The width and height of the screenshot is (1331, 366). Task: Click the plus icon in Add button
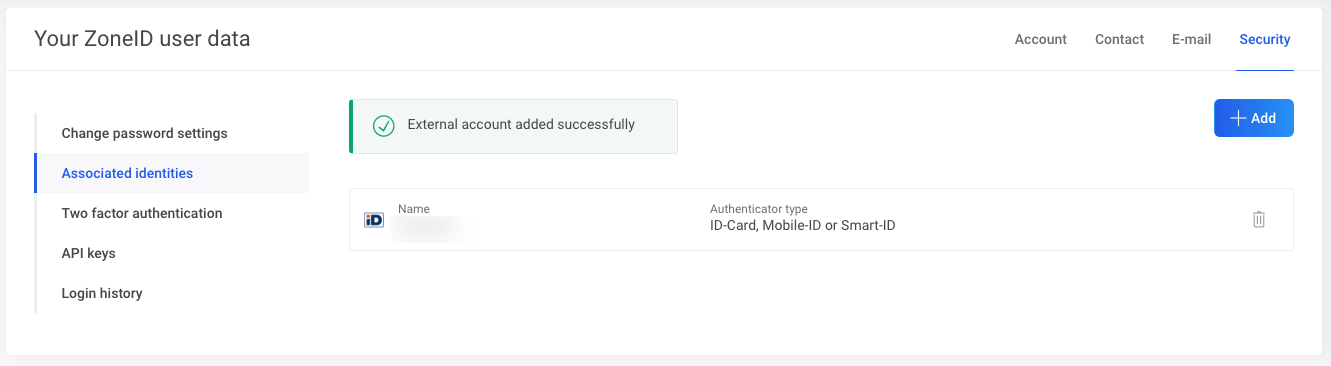1238,118
